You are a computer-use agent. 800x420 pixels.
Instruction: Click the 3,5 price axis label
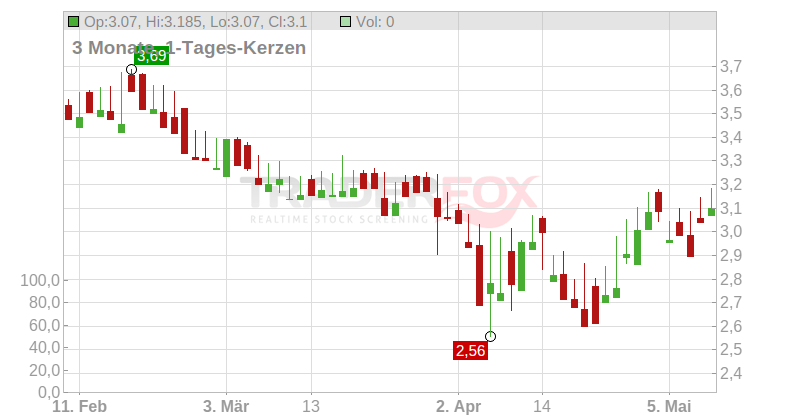point(731,113)
